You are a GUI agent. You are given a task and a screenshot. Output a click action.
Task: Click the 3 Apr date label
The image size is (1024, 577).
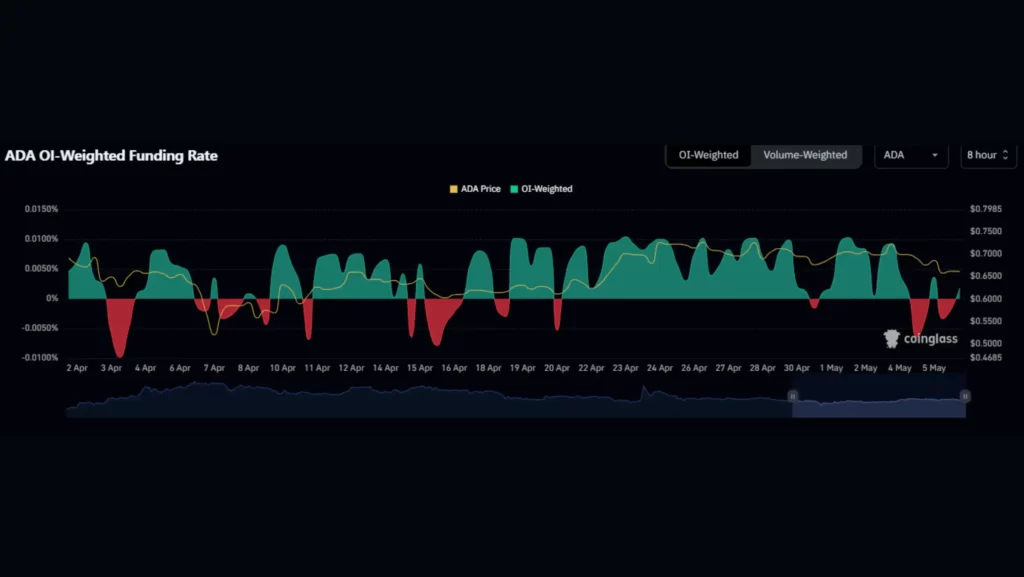111,368
